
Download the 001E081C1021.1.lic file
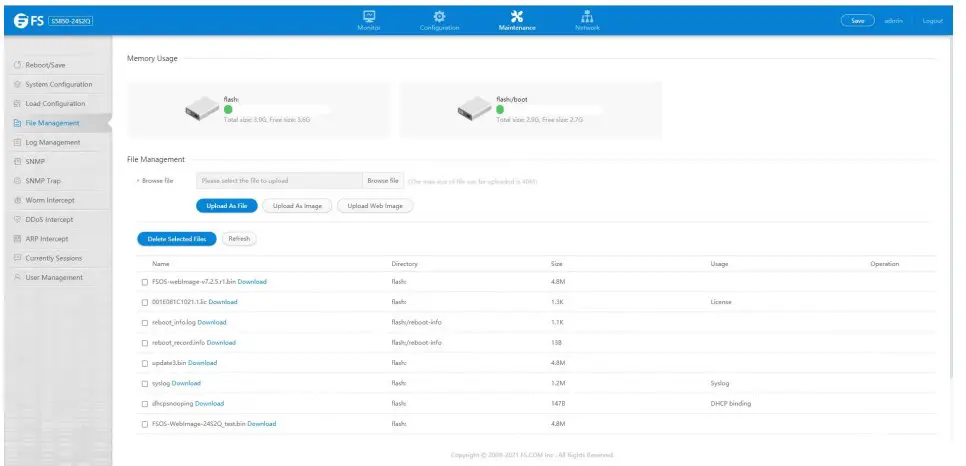(x=223, y=302)
